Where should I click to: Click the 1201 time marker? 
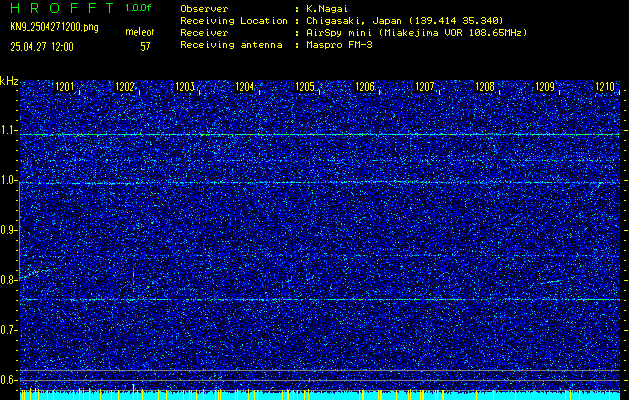coord(65,87)
